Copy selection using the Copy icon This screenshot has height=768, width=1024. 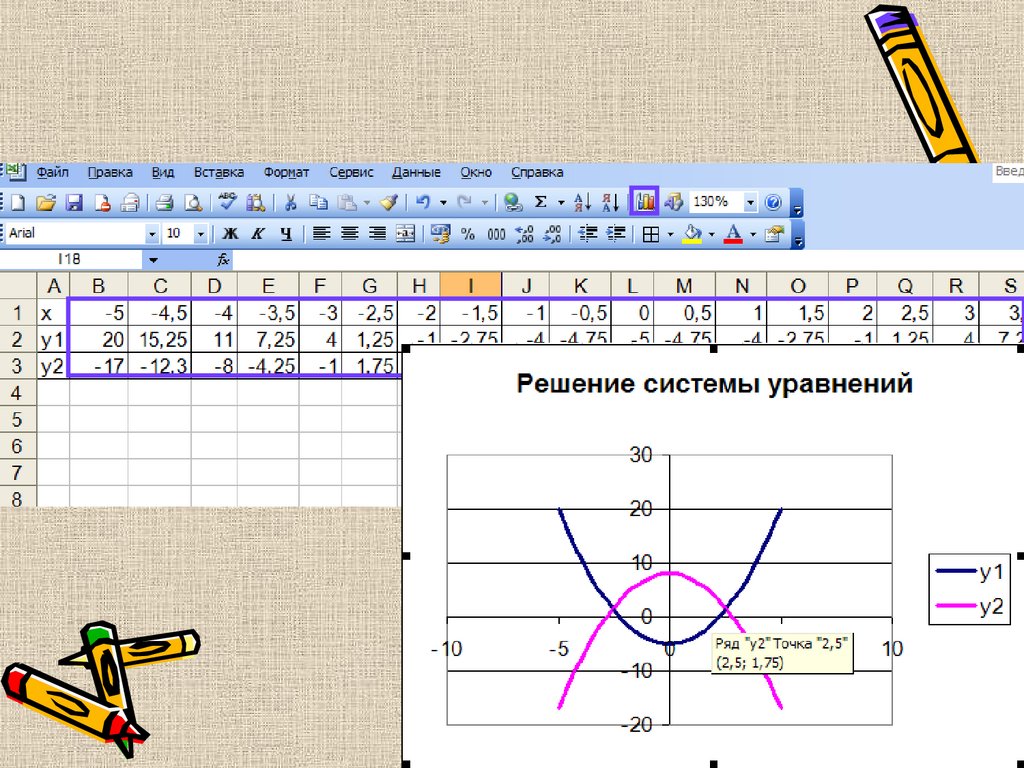[x=318, y=203]
